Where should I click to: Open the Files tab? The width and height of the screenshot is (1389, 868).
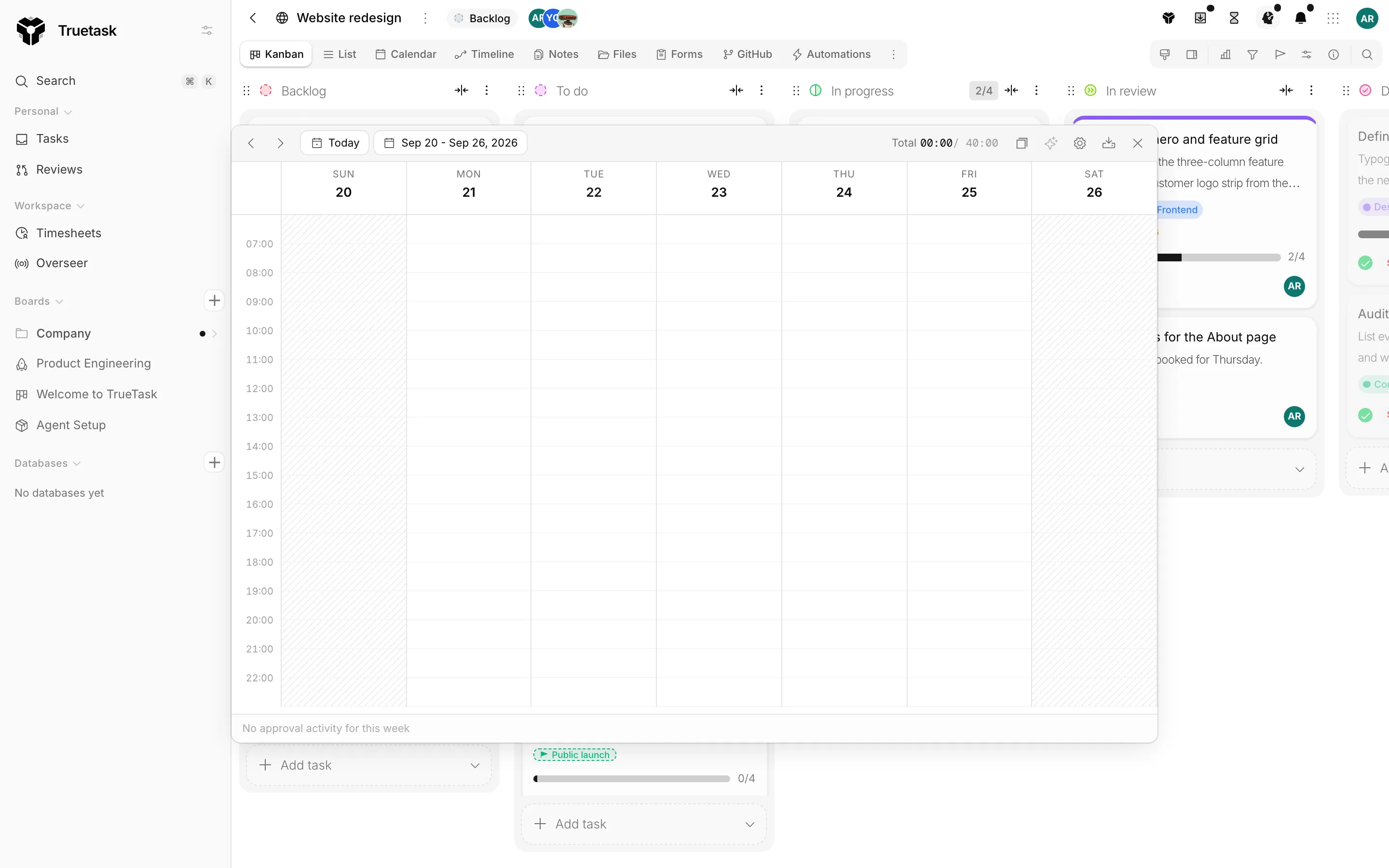pos(617,54)
